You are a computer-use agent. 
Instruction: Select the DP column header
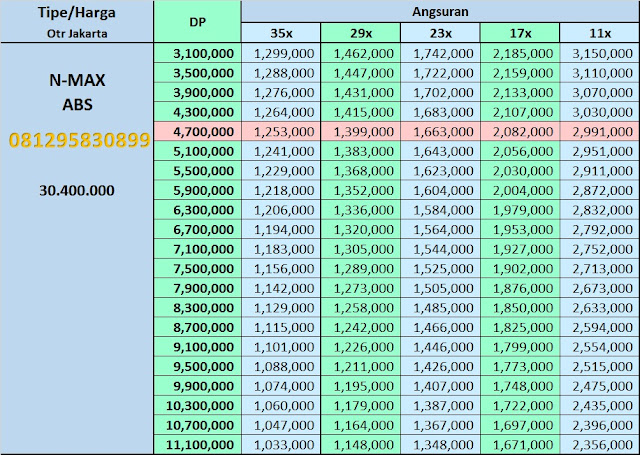point(198,22)
